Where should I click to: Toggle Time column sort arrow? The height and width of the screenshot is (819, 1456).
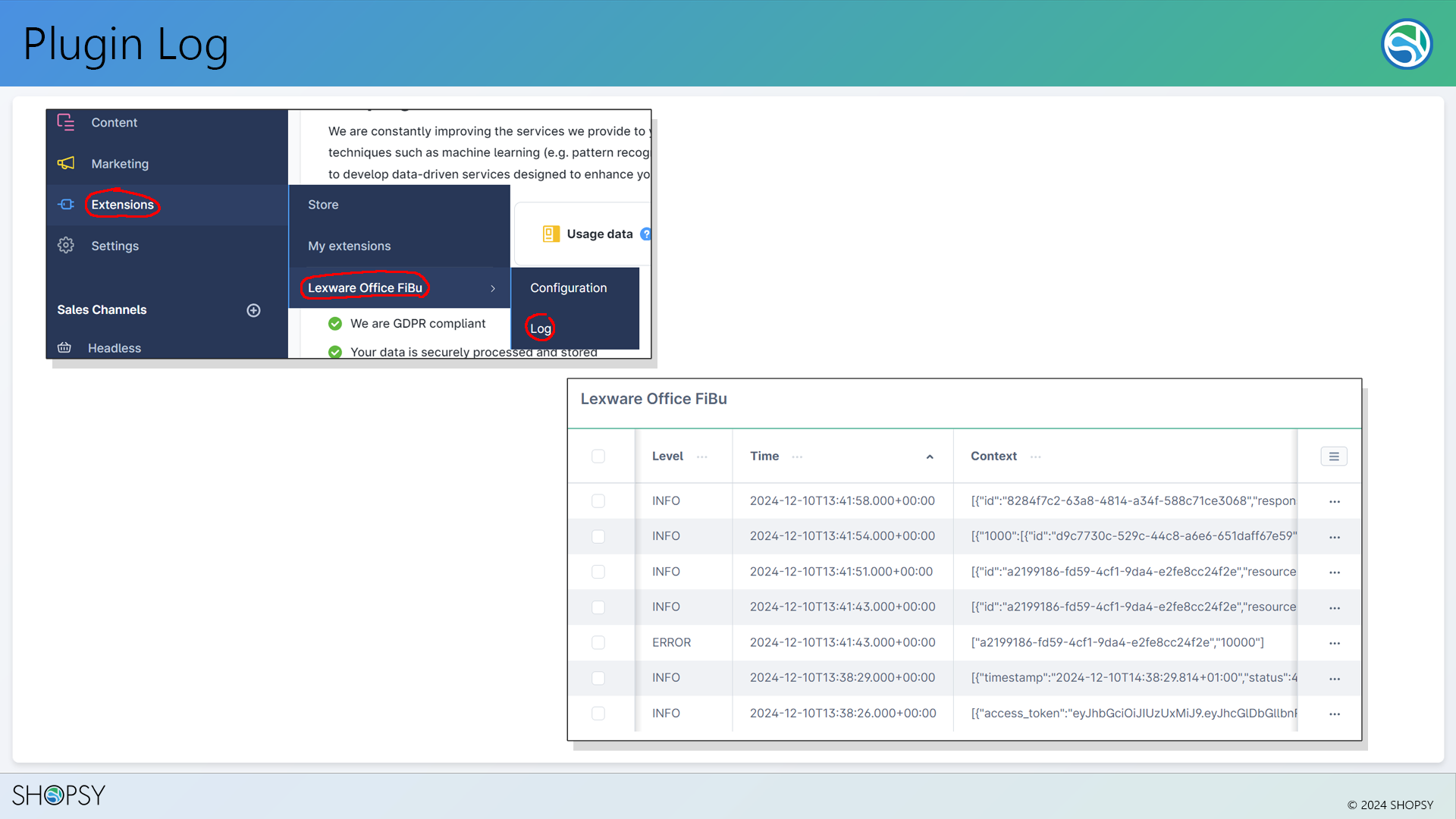[930, 457]
